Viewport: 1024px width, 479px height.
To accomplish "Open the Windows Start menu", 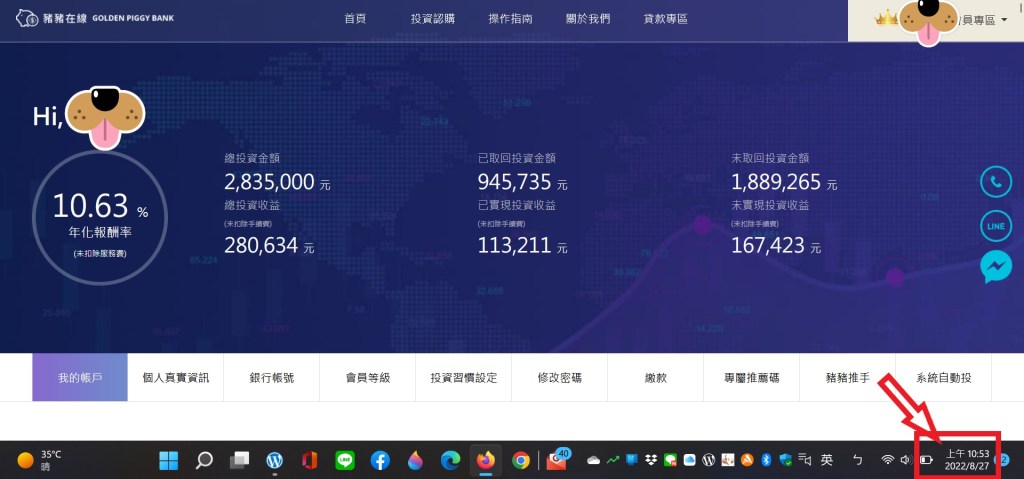I will tap(168, 460).
